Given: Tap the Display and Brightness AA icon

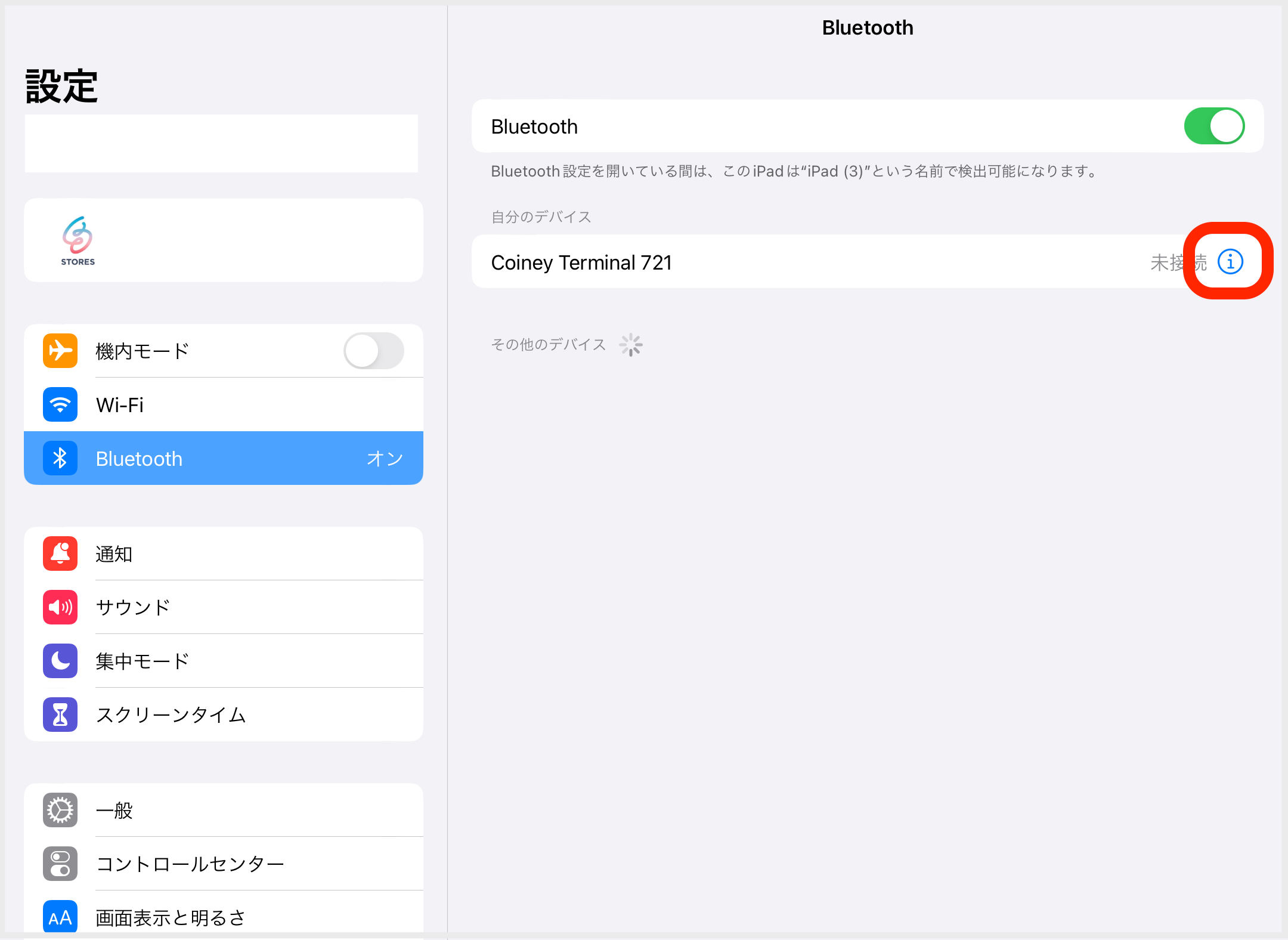Looking at the screenshot, I should click(60, 917).
